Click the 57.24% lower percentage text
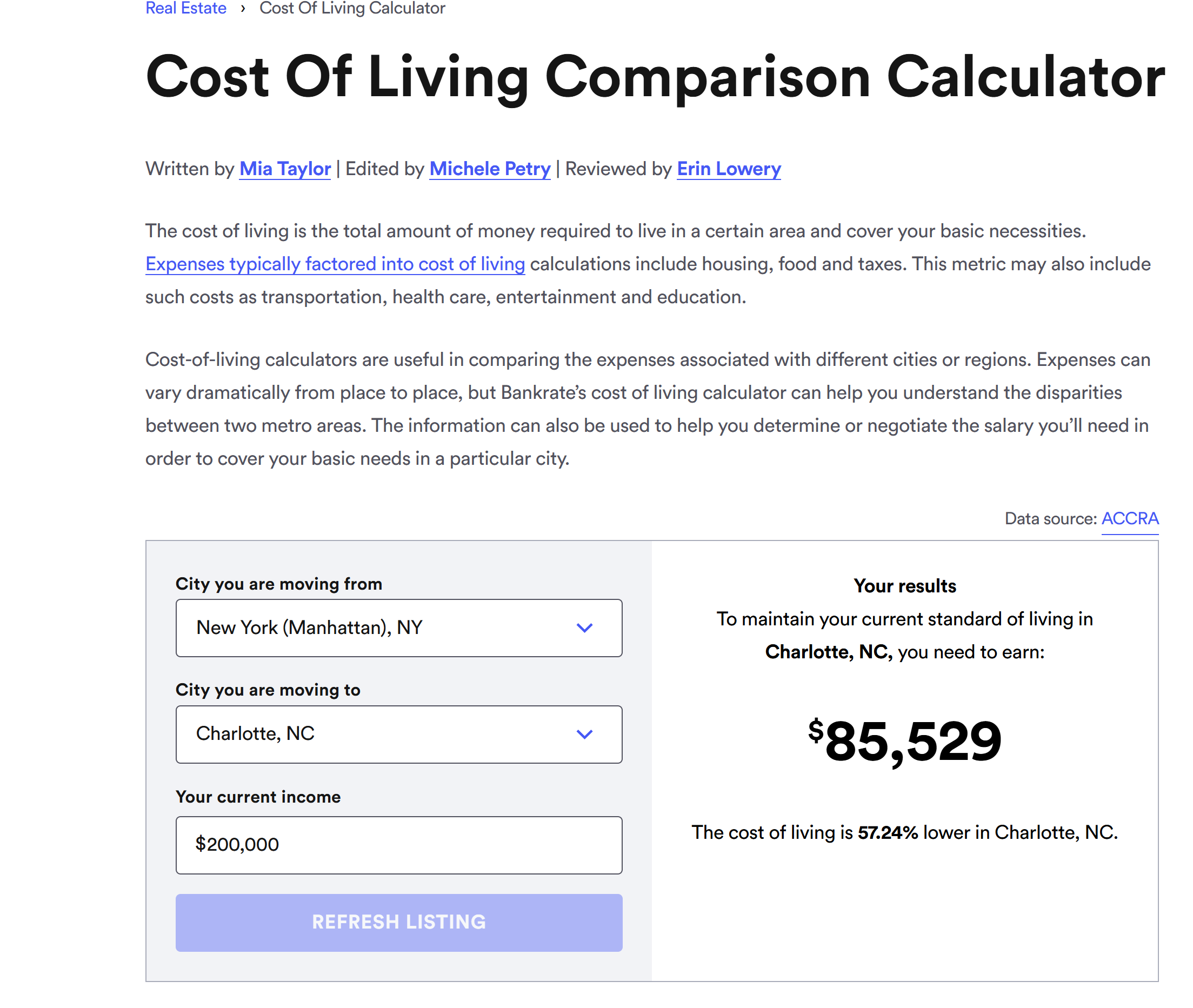1193x1008 pixels. click(888, 832)
